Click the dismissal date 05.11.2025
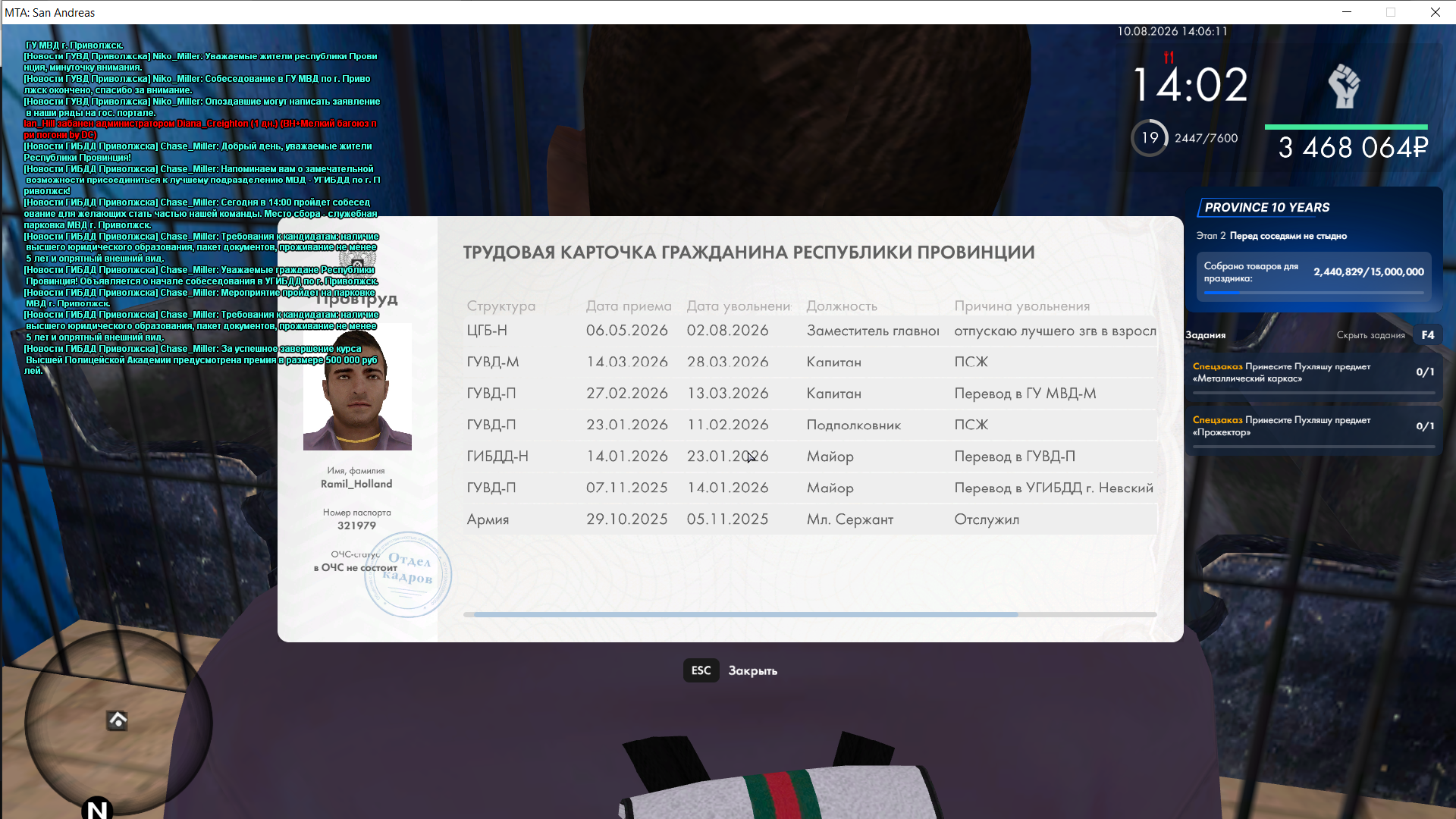Image resolution: width=1456 pixels, height=819 pixels. click(728, 519)
